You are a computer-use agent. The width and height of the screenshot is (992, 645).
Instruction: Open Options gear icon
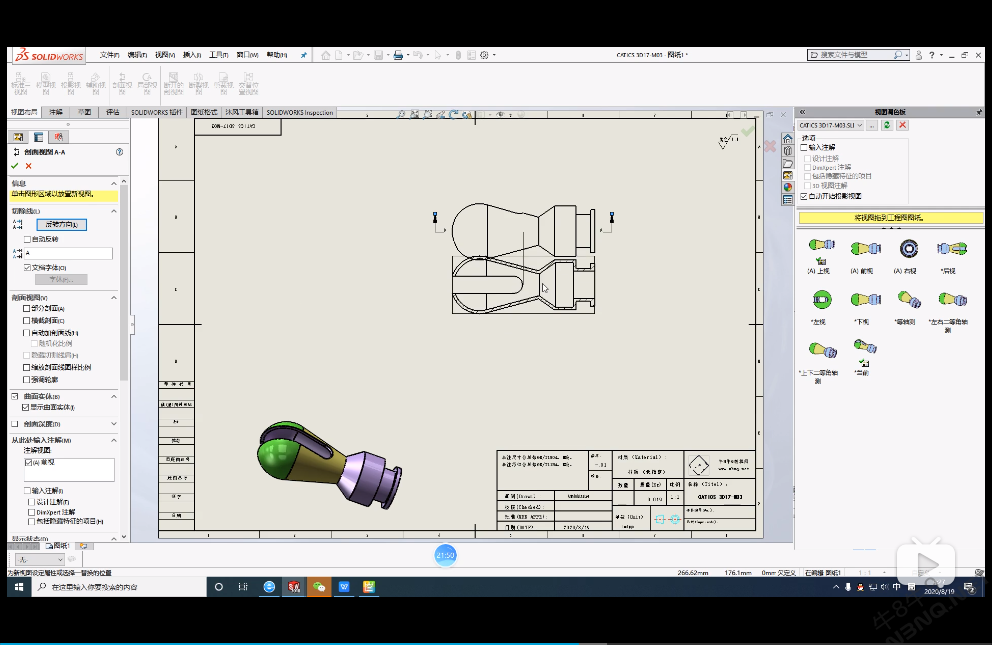click(x=484, y=55)
